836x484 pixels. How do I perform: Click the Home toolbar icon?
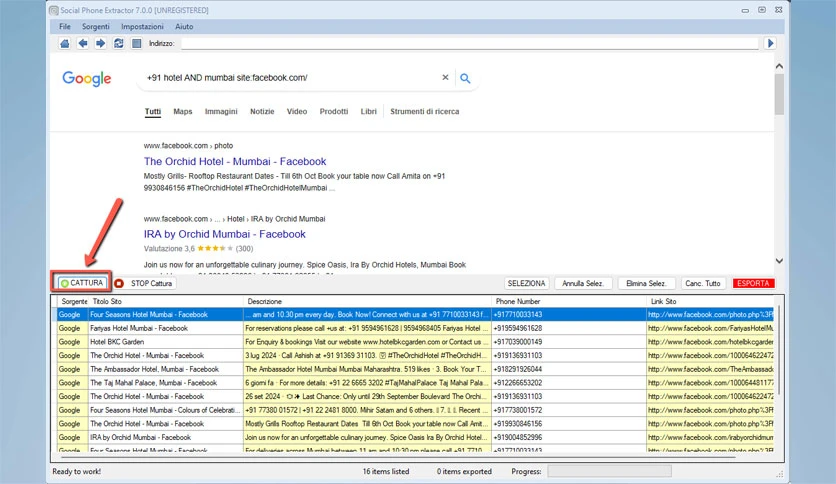pos(65,43)
